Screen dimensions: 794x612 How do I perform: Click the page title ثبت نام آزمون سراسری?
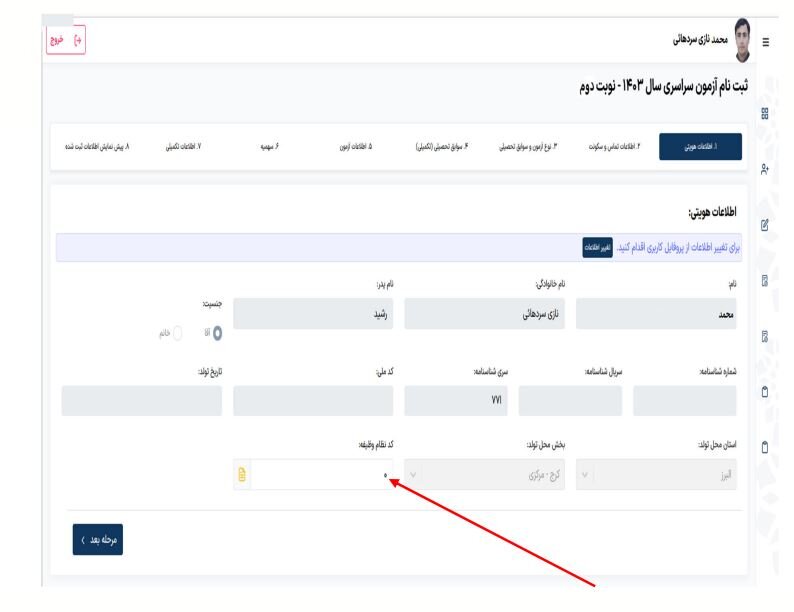pos(663,86)
